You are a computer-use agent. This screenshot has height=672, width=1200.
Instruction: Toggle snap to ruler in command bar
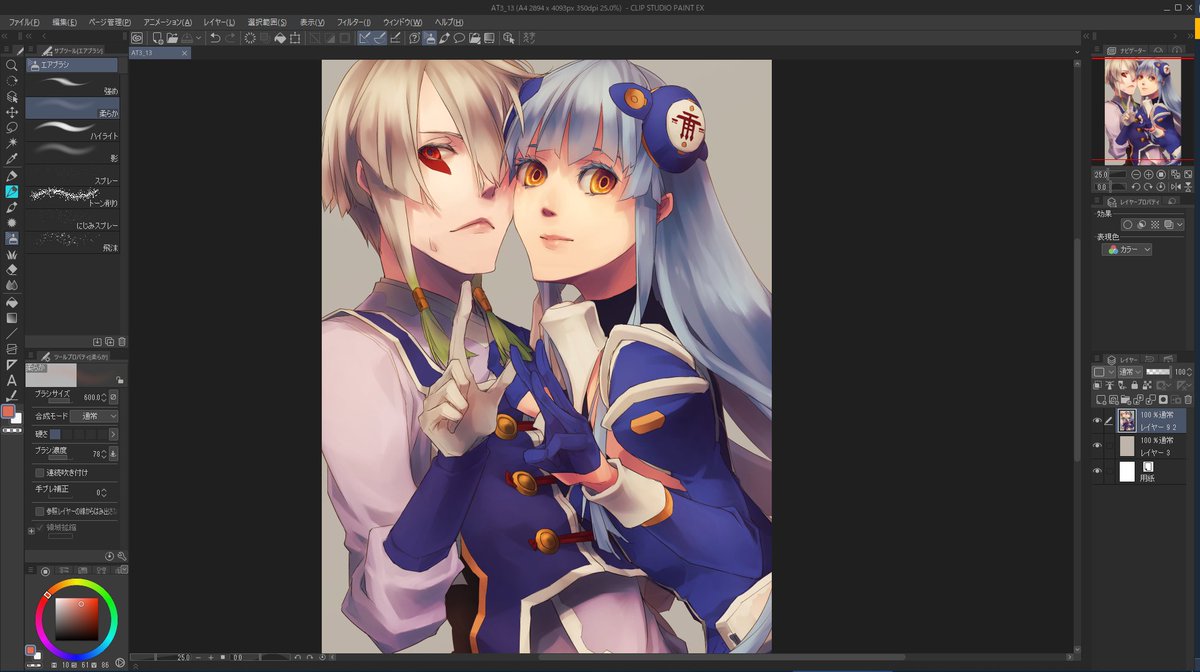click(364, 38)
